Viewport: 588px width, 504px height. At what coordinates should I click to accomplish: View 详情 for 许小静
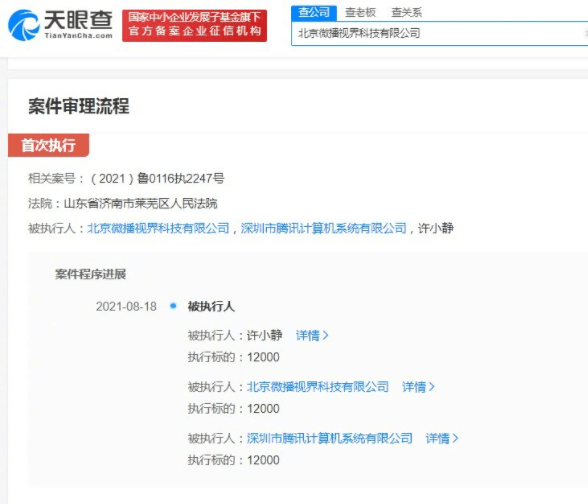[312, 335]
